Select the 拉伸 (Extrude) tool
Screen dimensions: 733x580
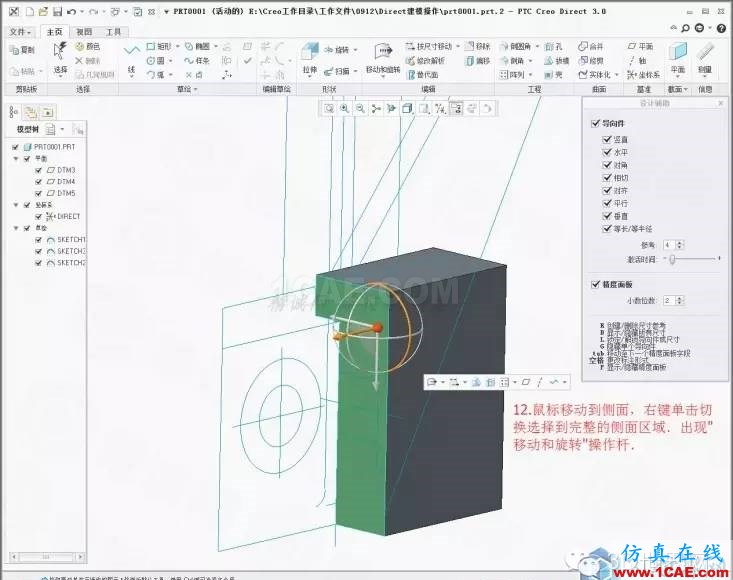click(309, 60)
